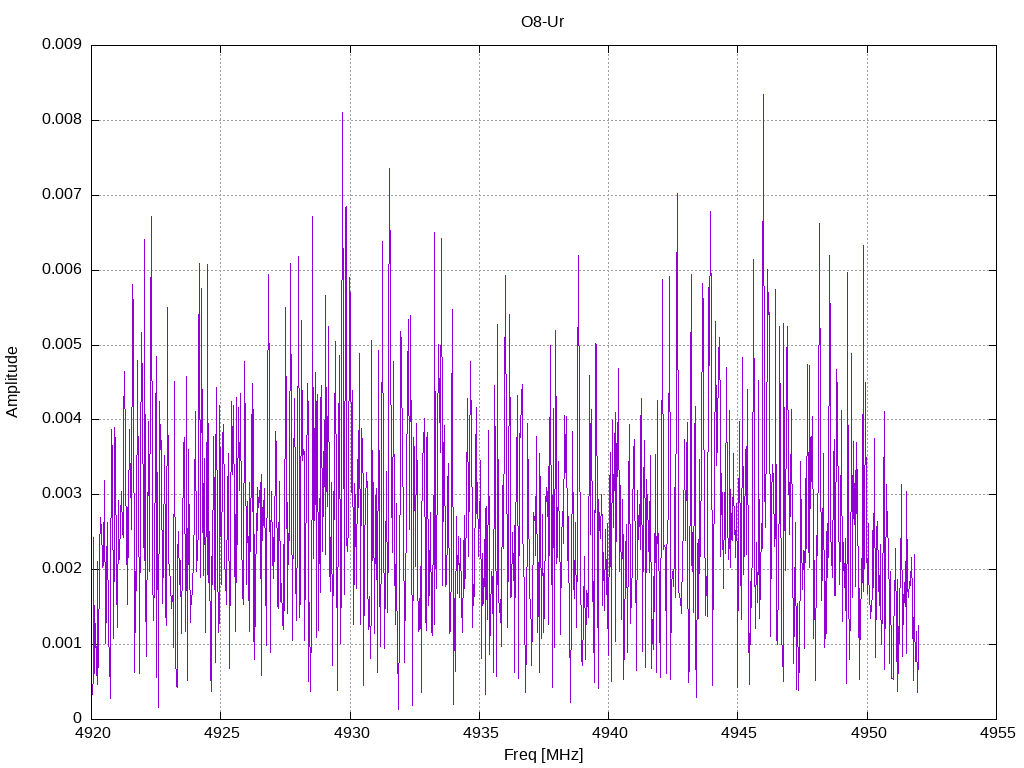Click x-axis tick label 4945
Viewport: 1024px width, 768px height.
[x=739, y=733]
